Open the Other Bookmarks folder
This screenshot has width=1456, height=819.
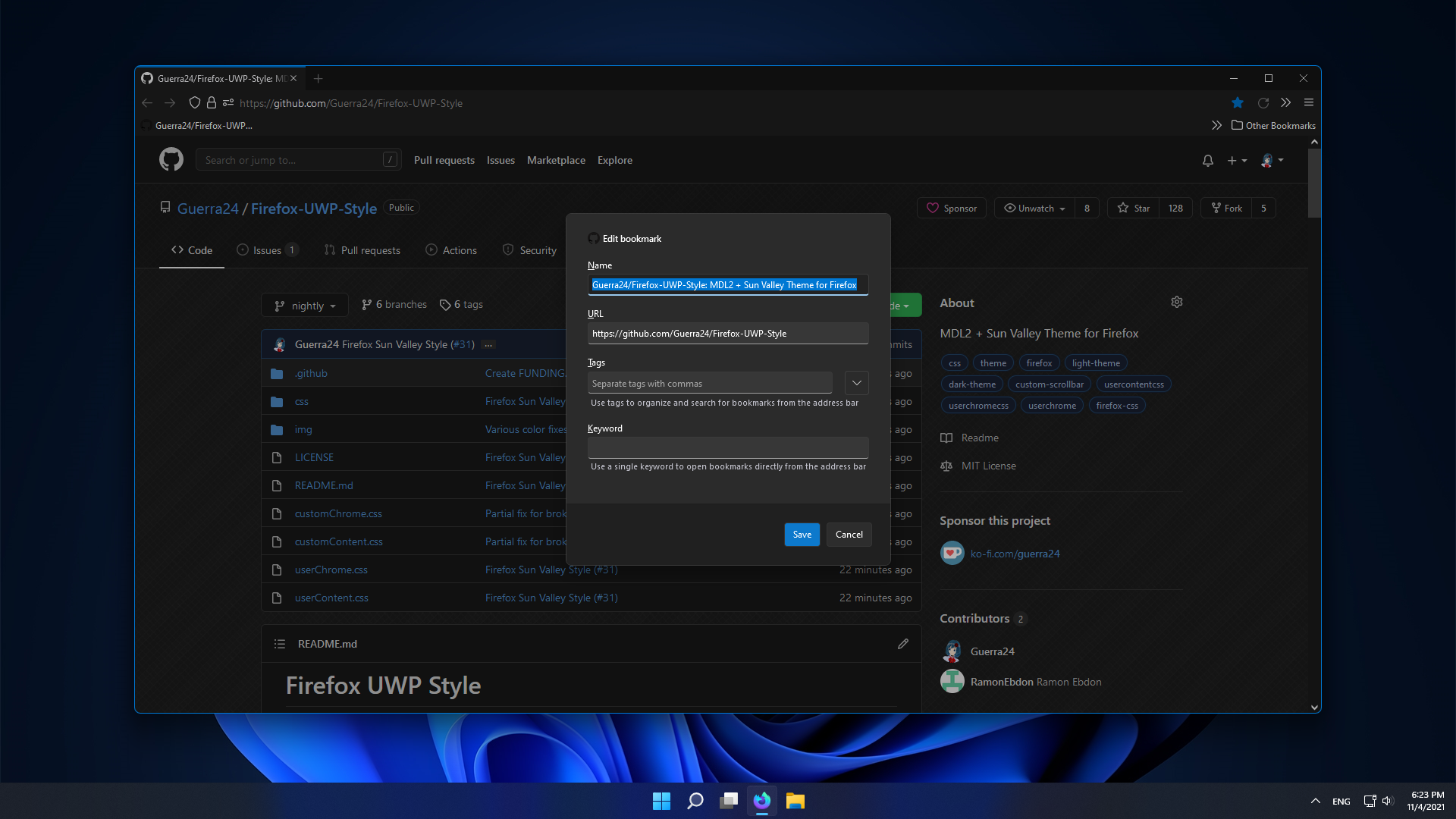pos(1274,126)
